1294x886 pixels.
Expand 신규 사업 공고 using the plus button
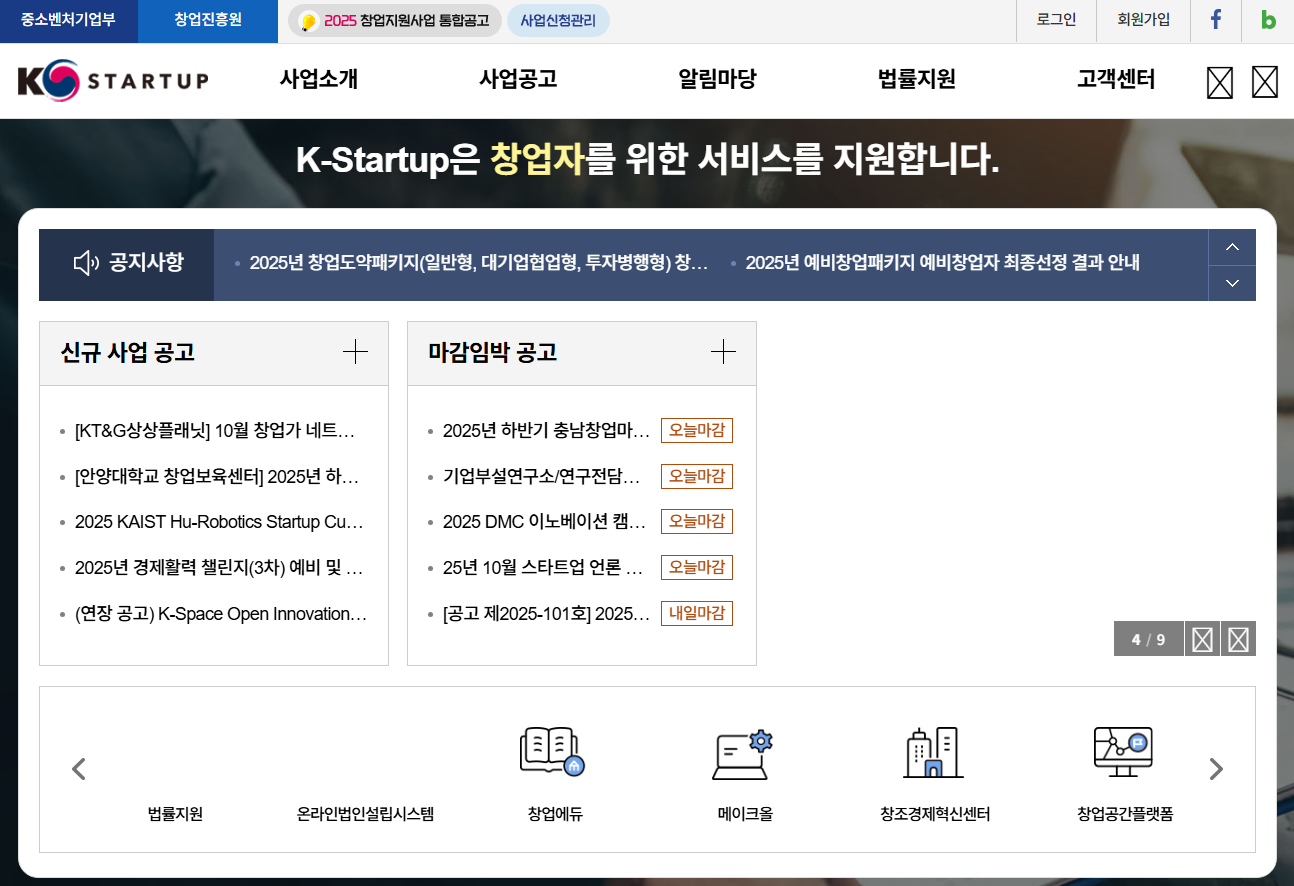(x=355, y=352)
